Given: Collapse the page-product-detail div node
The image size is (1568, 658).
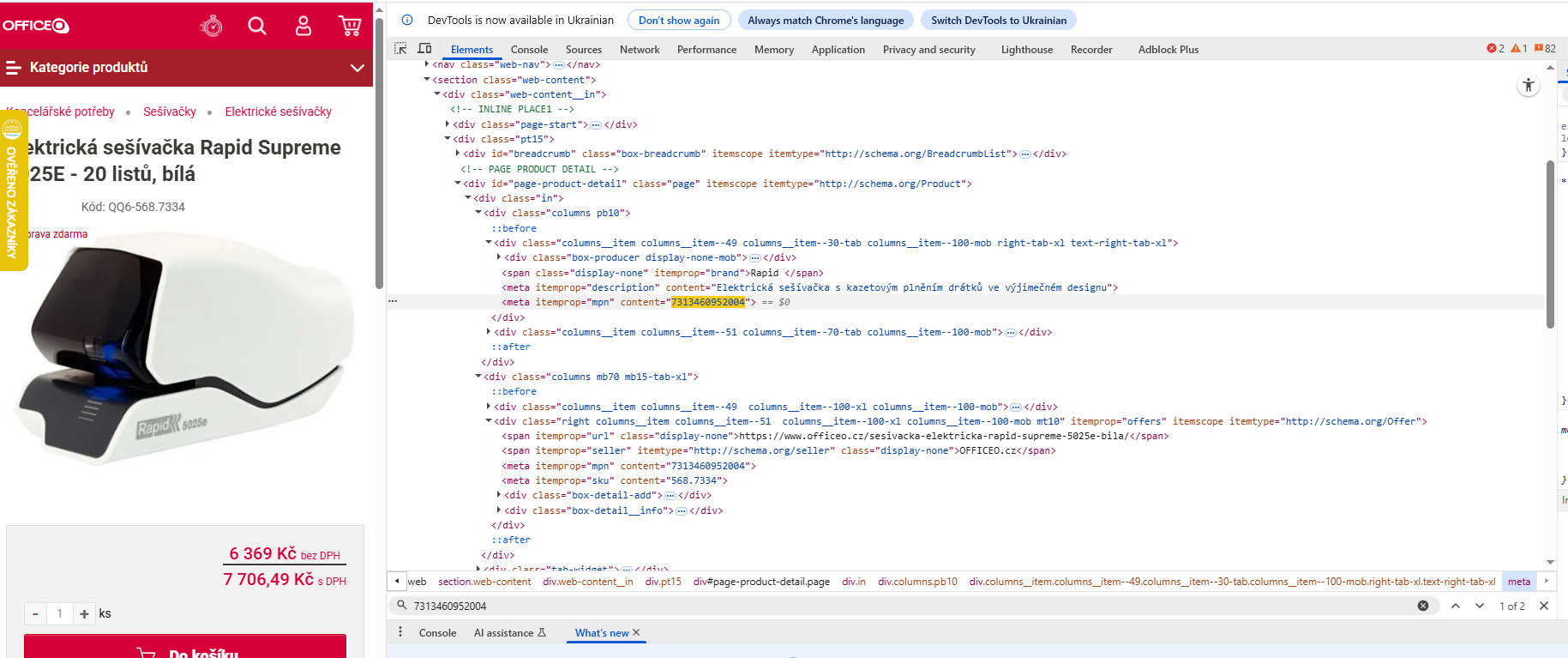Looking at the screenshot, I should pyautogui.click(x=458, y=184).
